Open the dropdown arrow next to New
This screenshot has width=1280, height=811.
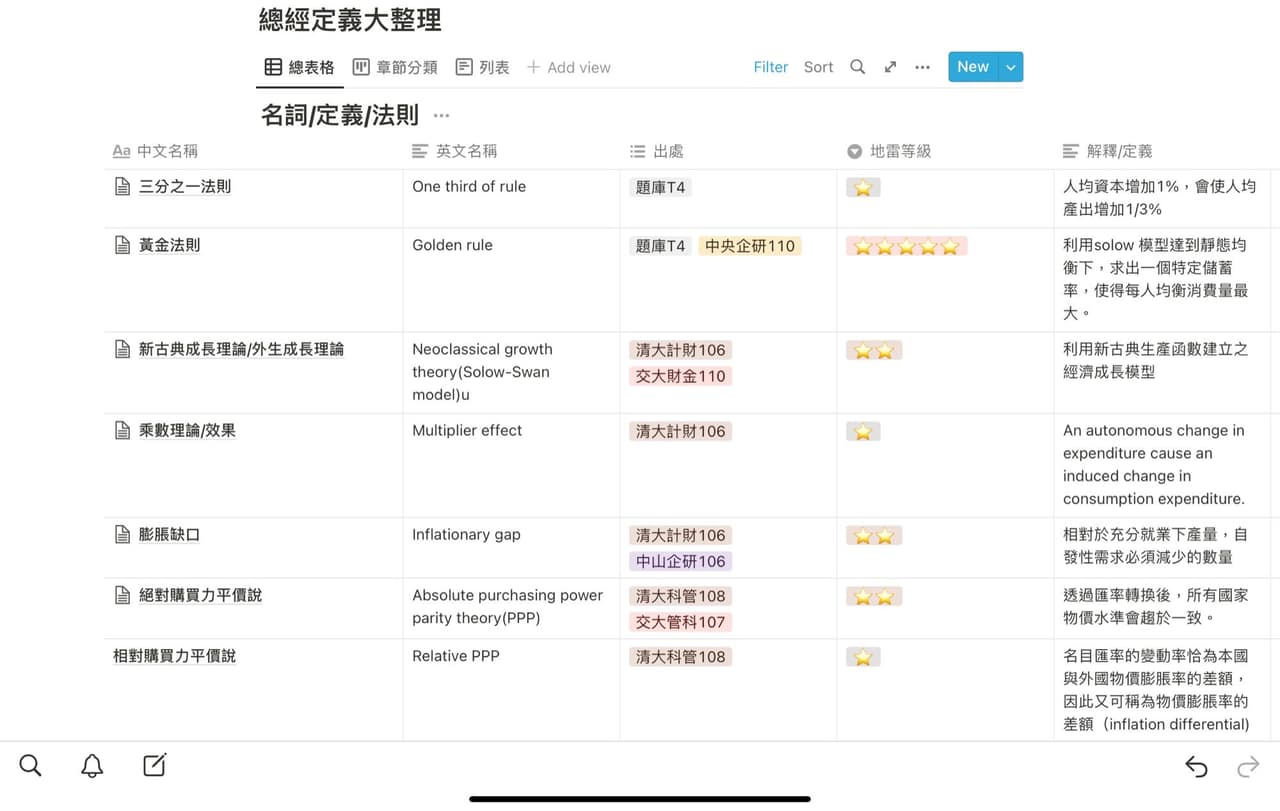[x=1010, y=66]
